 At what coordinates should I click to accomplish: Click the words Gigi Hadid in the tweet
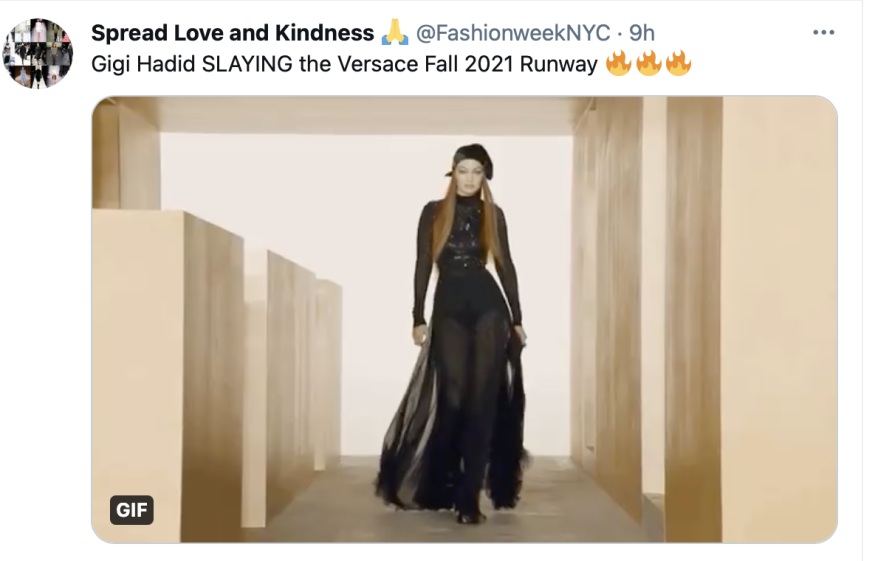pos(143,64)
